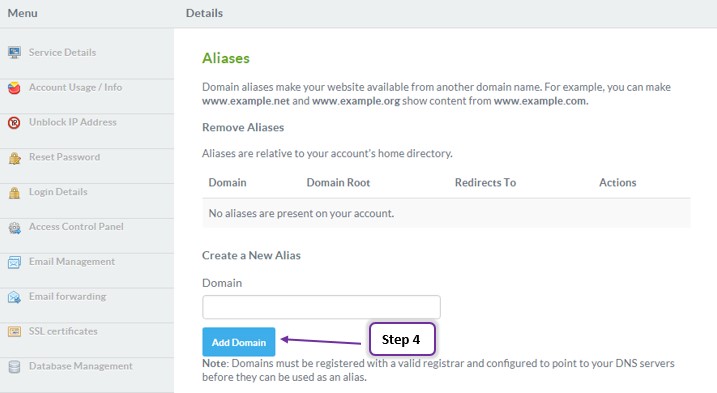
Task: Click the Email Management envelope icon
Action: coord(14,262)
